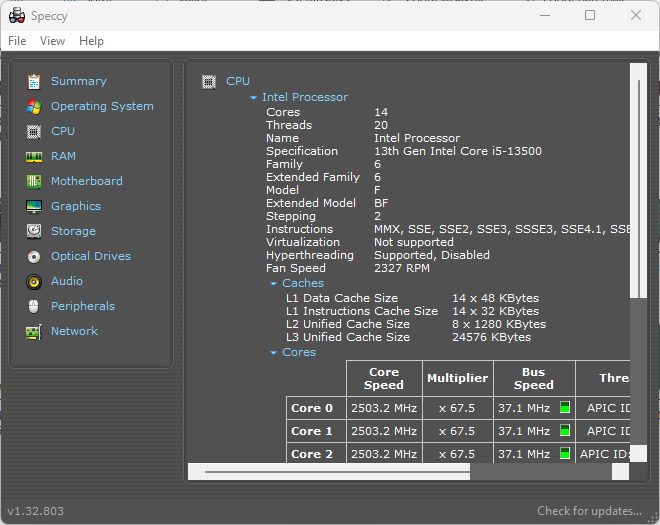View the Optical Drives section
660x525 pixels.
pos(91,256)
